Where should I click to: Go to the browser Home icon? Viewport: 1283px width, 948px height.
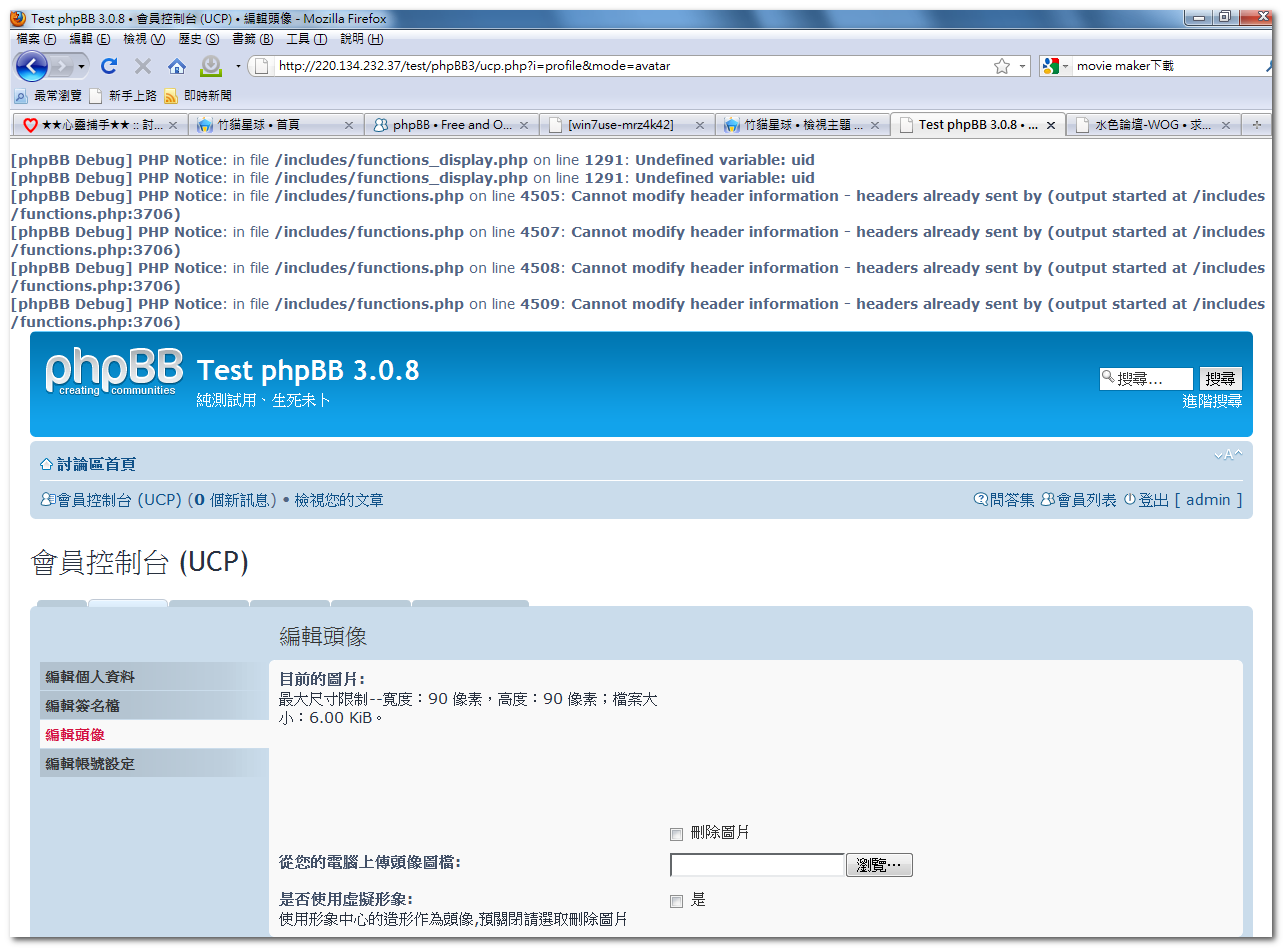pyautogui.click(x=177, y=66)
